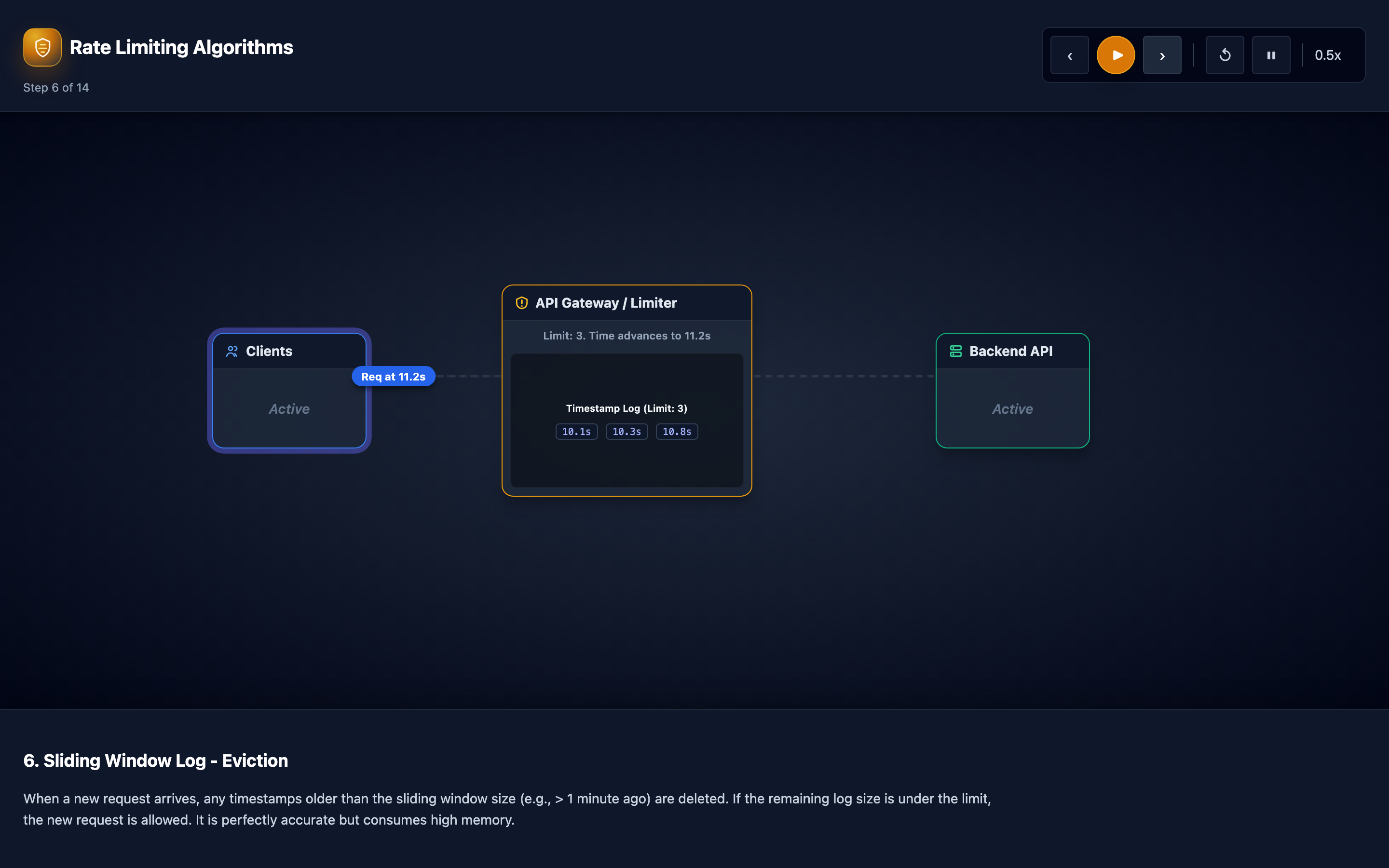Advance to the next step arrow
The height and width of the screenshot is (868, 1389).
tap(1162, 55)
